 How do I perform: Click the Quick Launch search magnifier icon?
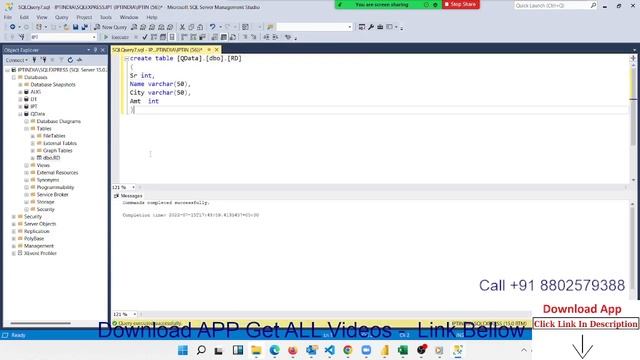pos(593,5)
